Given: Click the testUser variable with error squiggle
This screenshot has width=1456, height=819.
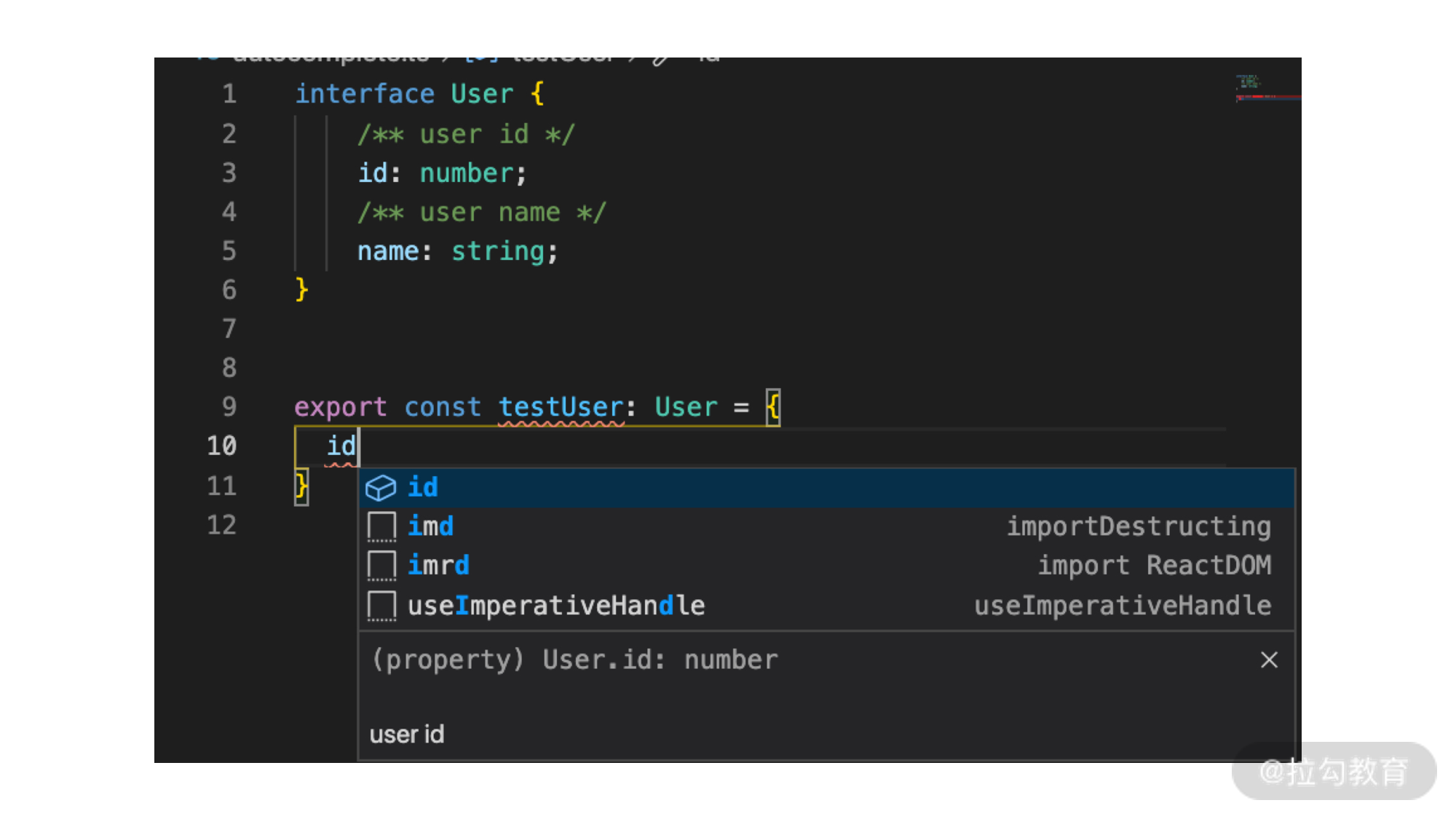Looking at the screenshot, I should pyautogui.click(x=561, y=407).
